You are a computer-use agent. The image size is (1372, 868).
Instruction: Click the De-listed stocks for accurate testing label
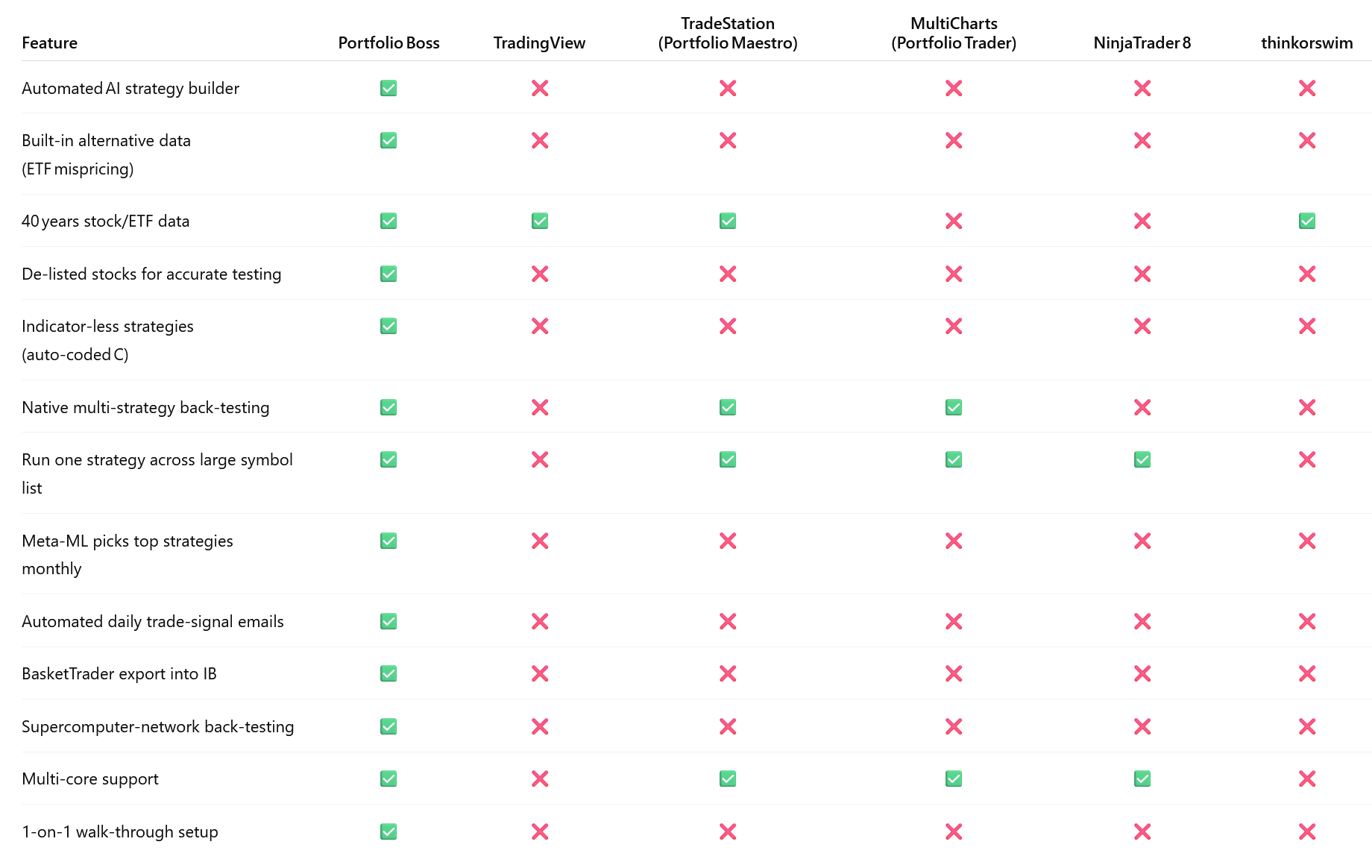pos(151,274)
